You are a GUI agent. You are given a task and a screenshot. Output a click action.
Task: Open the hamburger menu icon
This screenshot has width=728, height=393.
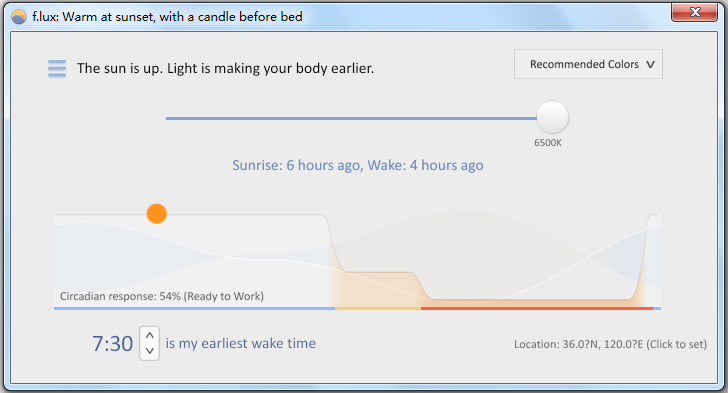tap(57, 69)
